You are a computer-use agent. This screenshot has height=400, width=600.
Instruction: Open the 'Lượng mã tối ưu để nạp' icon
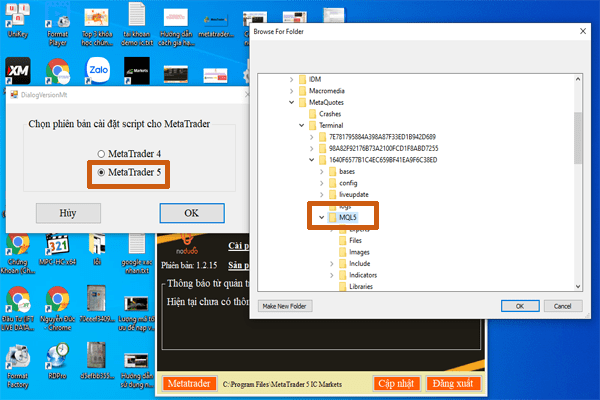137,312
